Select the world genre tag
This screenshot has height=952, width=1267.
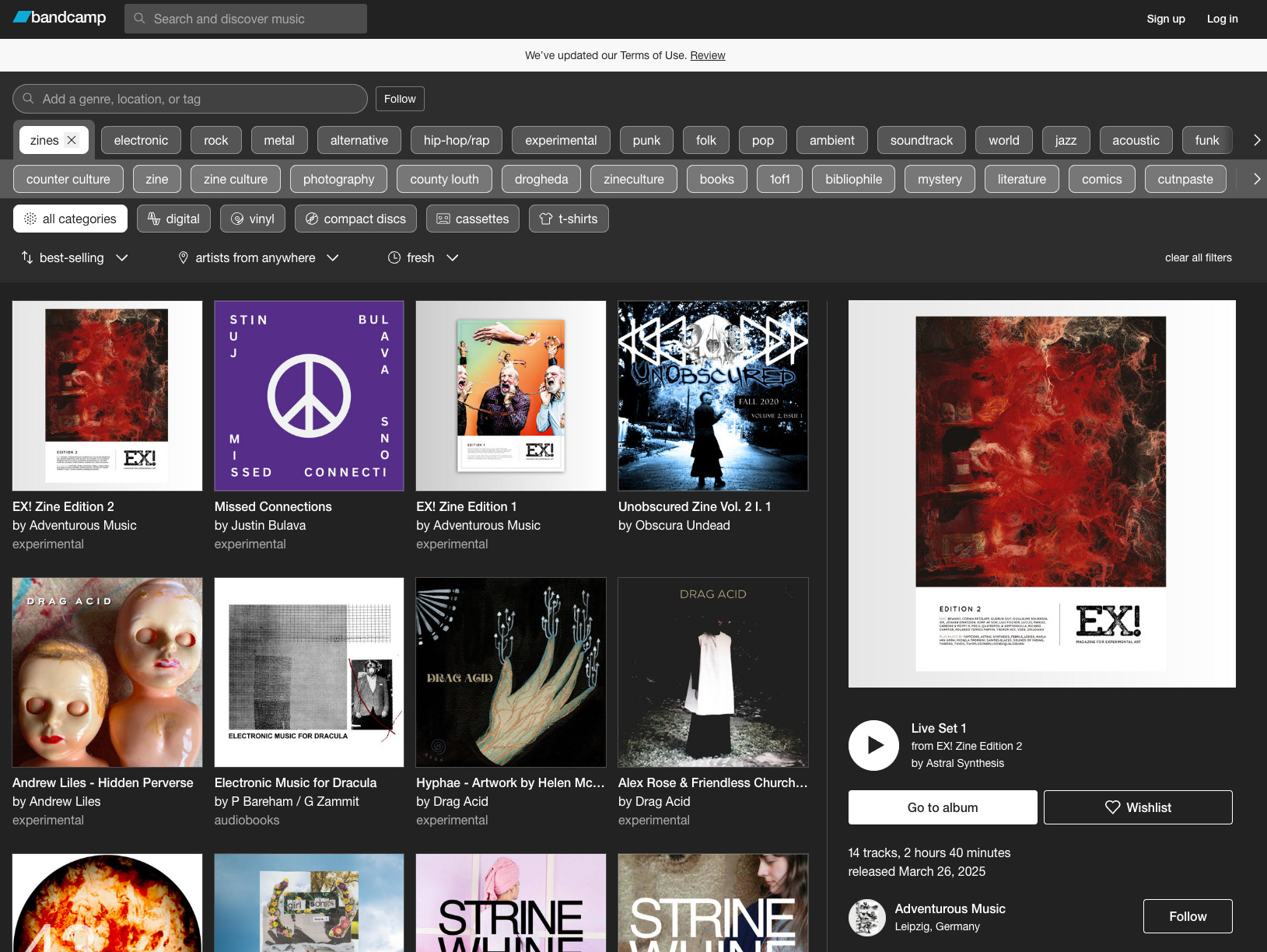click(1003, 140)
